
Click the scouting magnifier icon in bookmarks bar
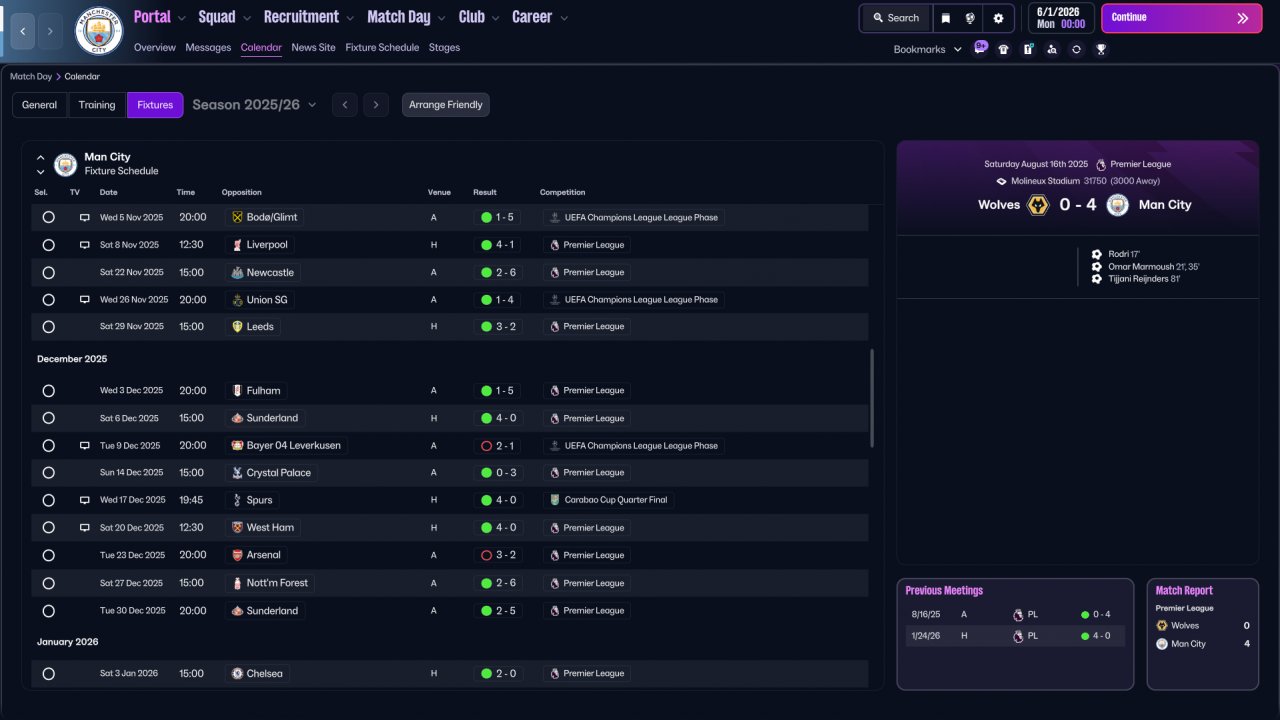(1052, 49)
